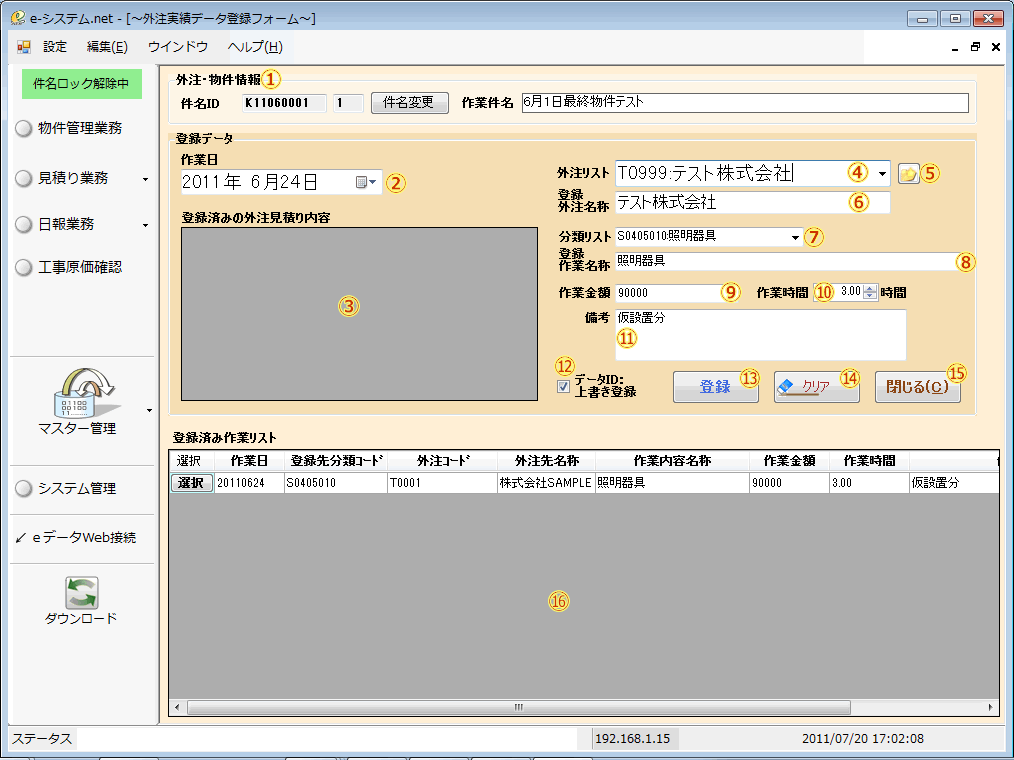Toggle the 上書き登録 checkbox
1014x760 pixels.
[563, 387]
